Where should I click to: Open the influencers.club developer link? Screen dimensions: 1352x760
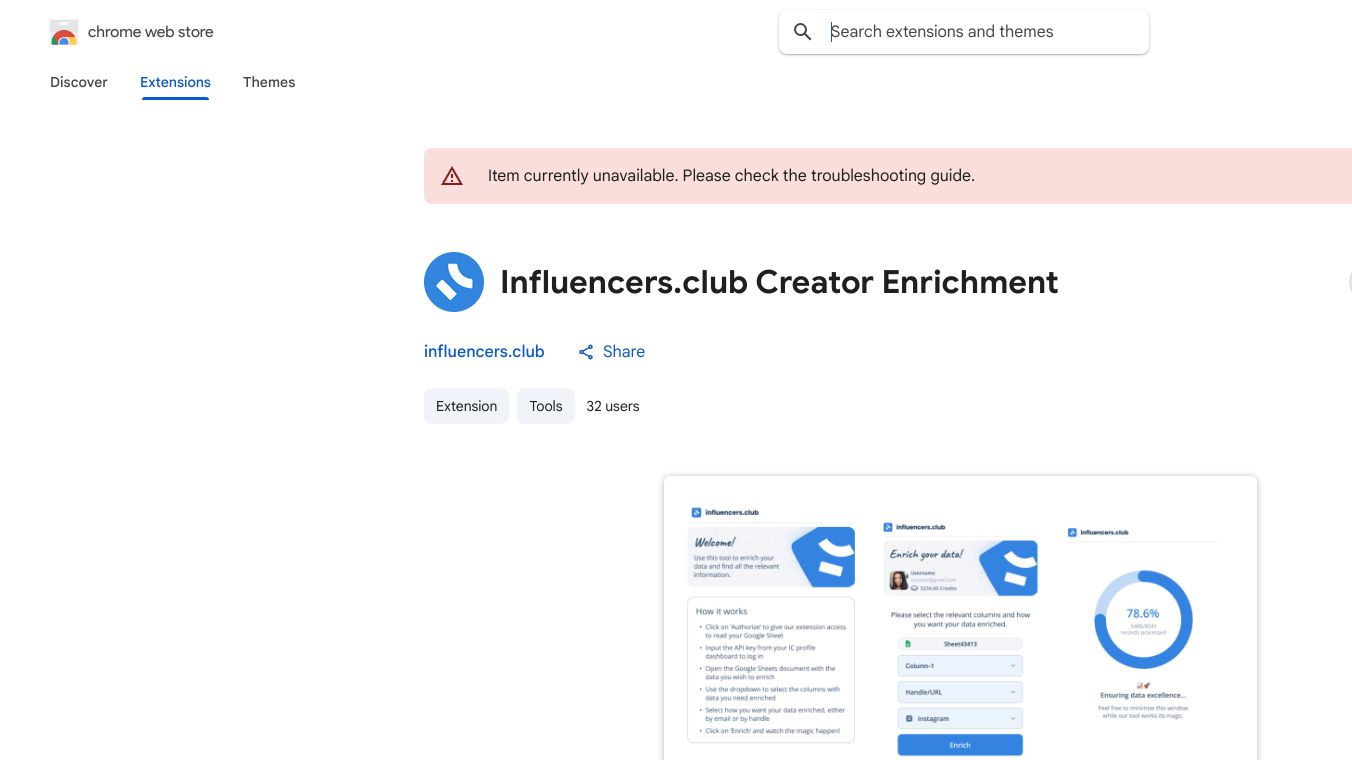click(x=484, y=352)
